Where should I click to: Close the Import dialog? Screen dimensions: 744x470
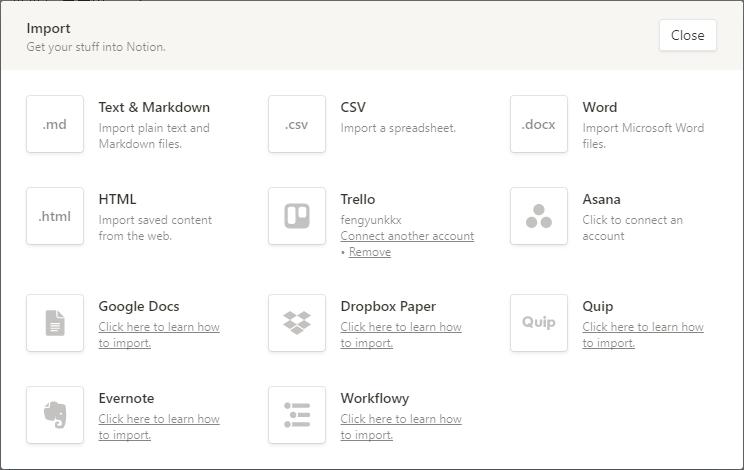pos(687,35)
